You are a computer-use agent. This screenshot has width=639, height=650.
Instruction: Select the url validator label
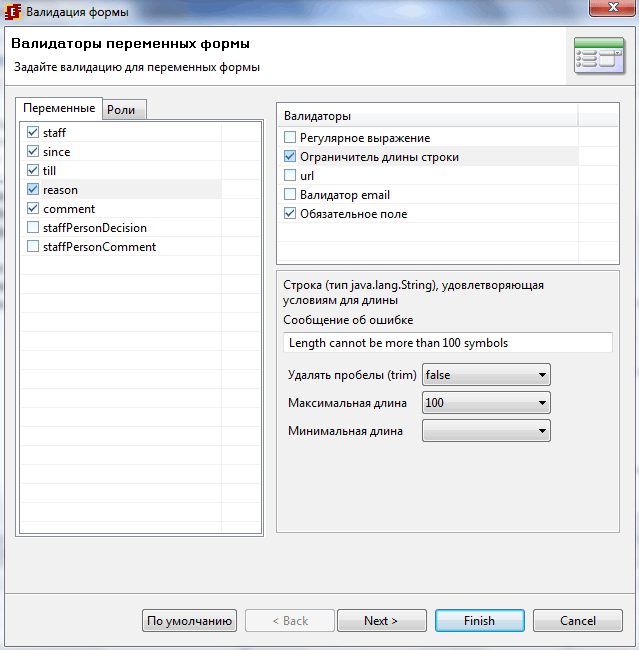307,176
